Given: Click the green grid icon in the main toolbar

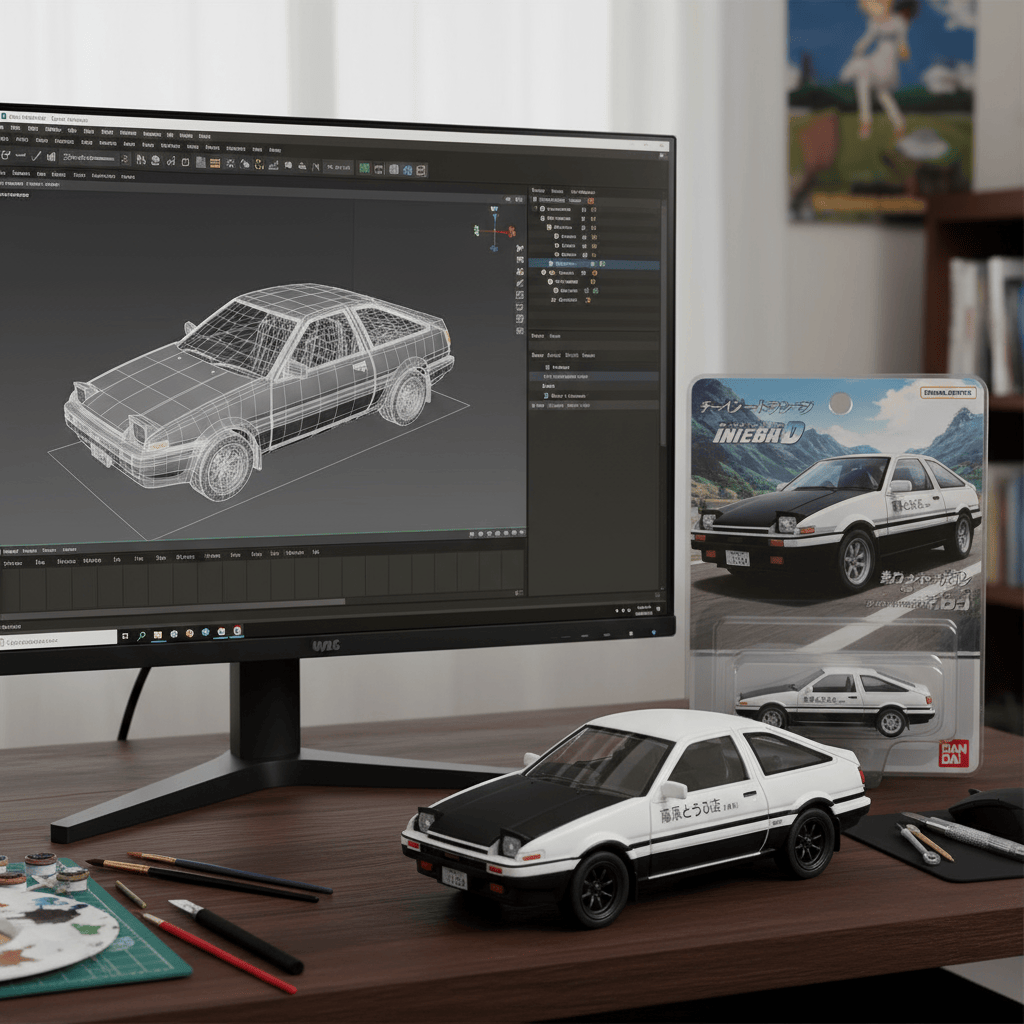Looking at the screenshot, I should click(x=364, y=168).
